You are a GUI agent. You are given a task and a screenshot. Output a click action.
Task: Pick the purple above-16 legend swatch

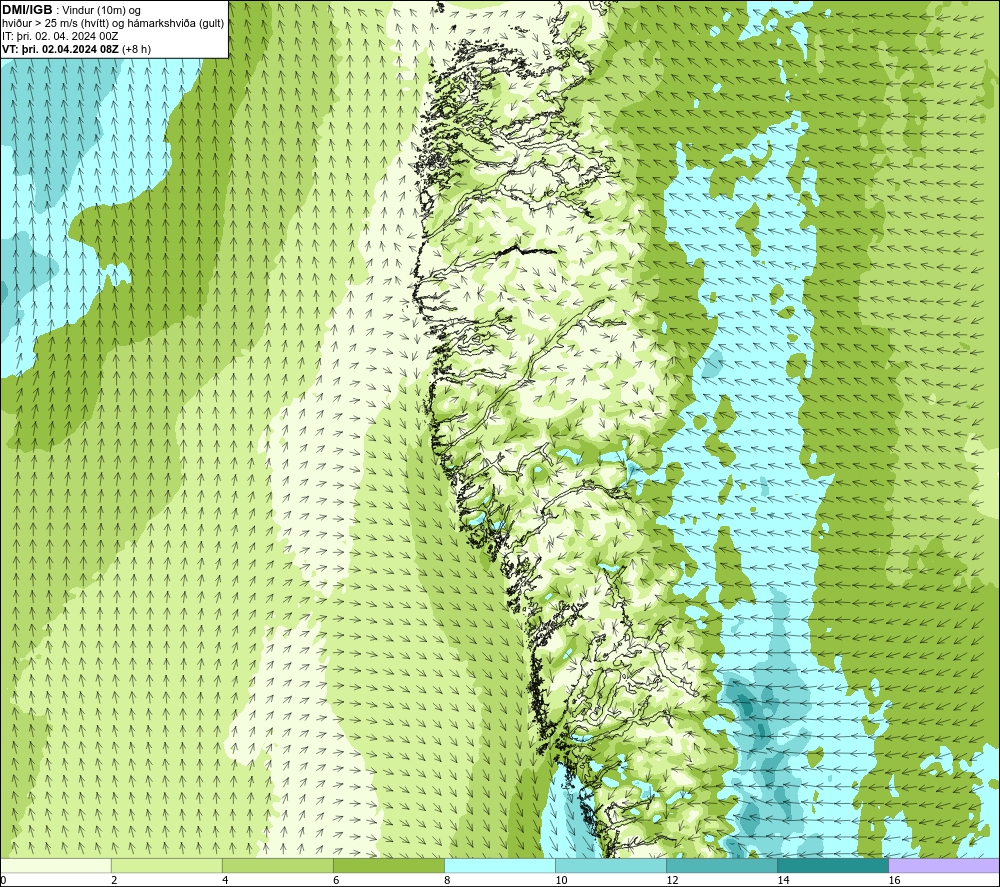[x=944, y=865]
